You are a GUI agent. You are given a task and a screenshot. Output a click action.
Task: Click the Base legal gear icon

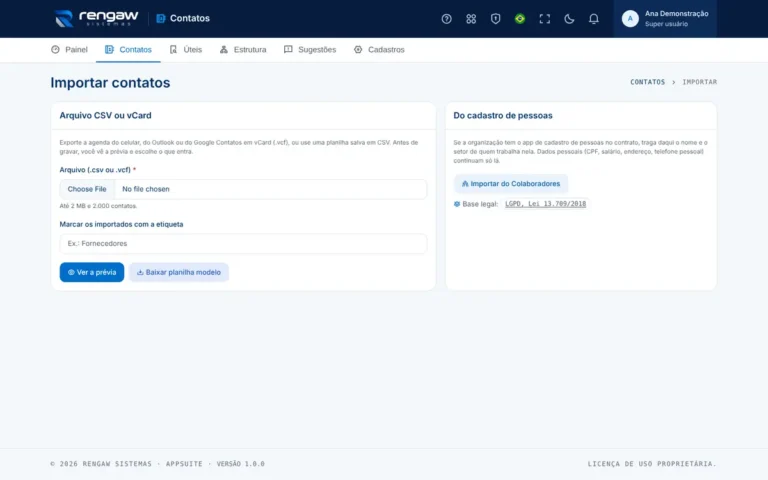tap(457, 204)
